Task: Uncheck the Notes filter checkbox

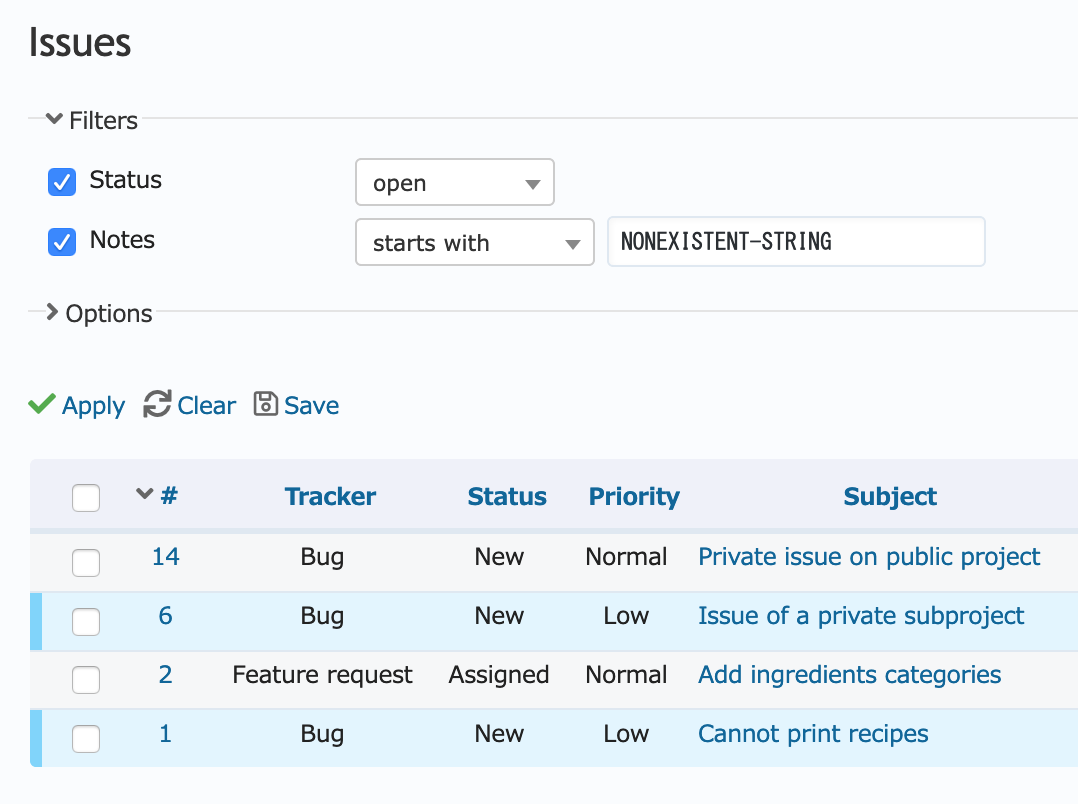Action: [x=62, y=242]
